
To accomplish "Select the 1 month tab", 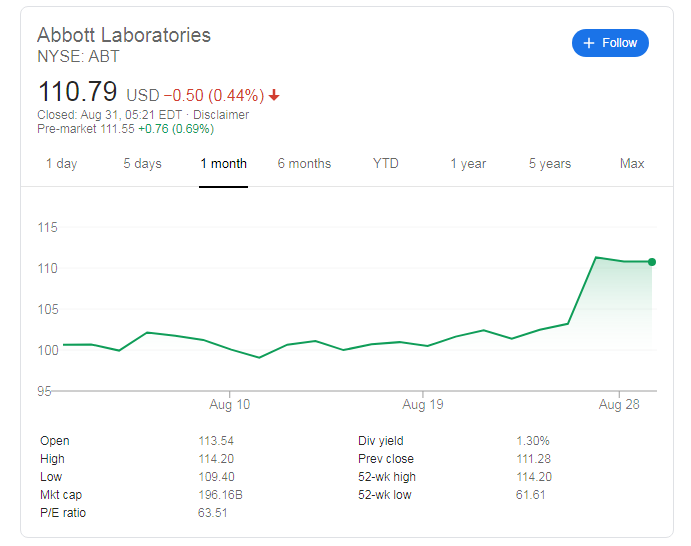I will tap(223, 163).
